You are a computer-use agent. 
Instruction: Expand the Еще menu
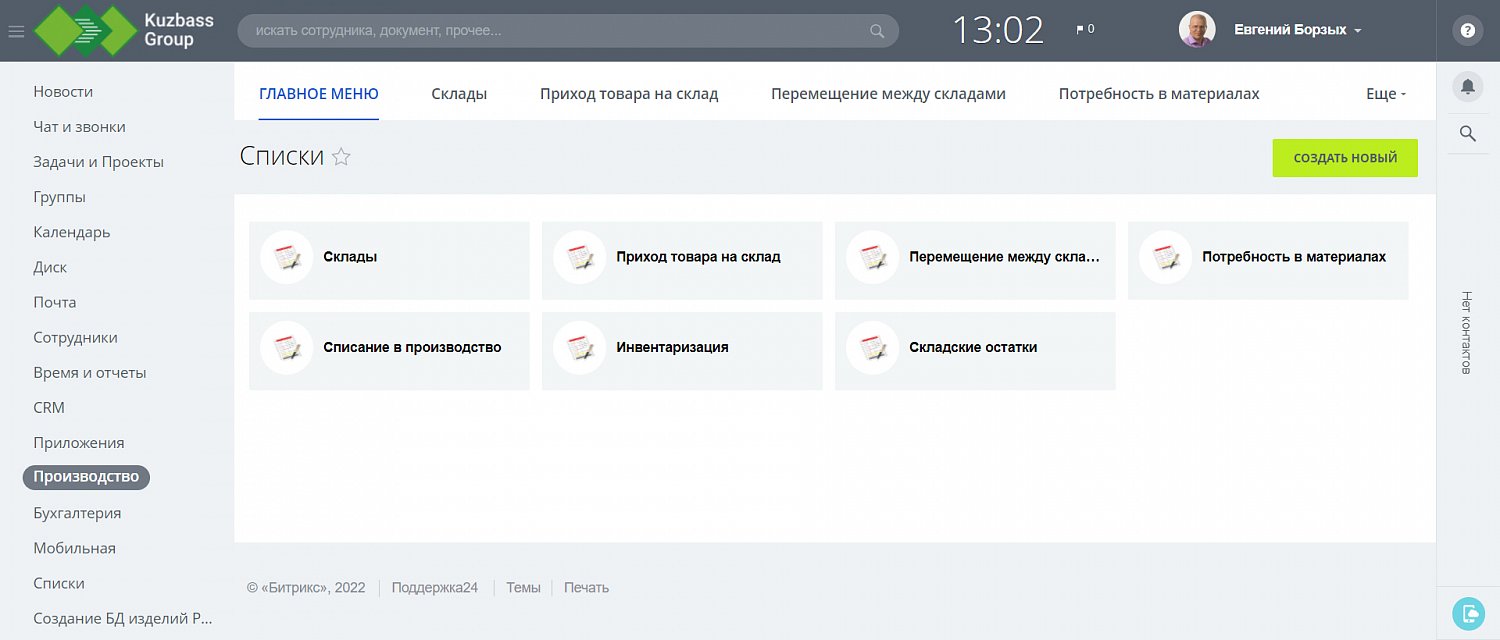click(x=1385, y=94)
